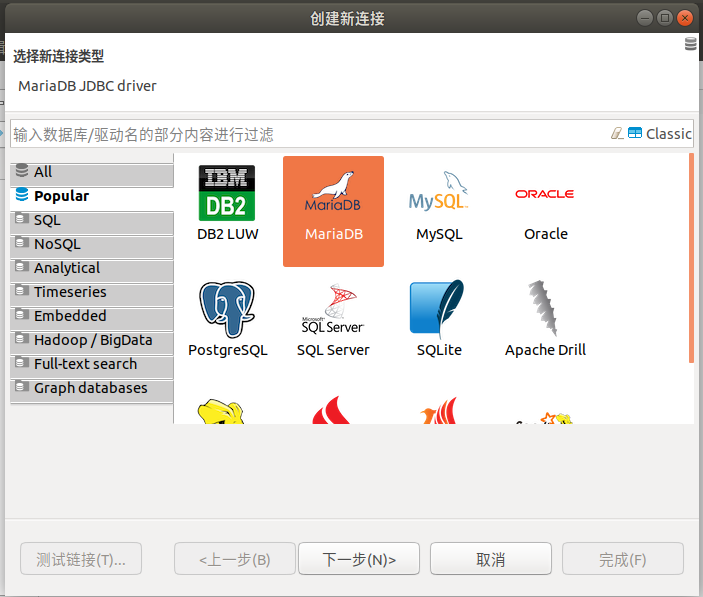The height and width of the screenshot is (597, 703).
Task: Toggle the Classic view mode
Action: (x=660, y=134)
